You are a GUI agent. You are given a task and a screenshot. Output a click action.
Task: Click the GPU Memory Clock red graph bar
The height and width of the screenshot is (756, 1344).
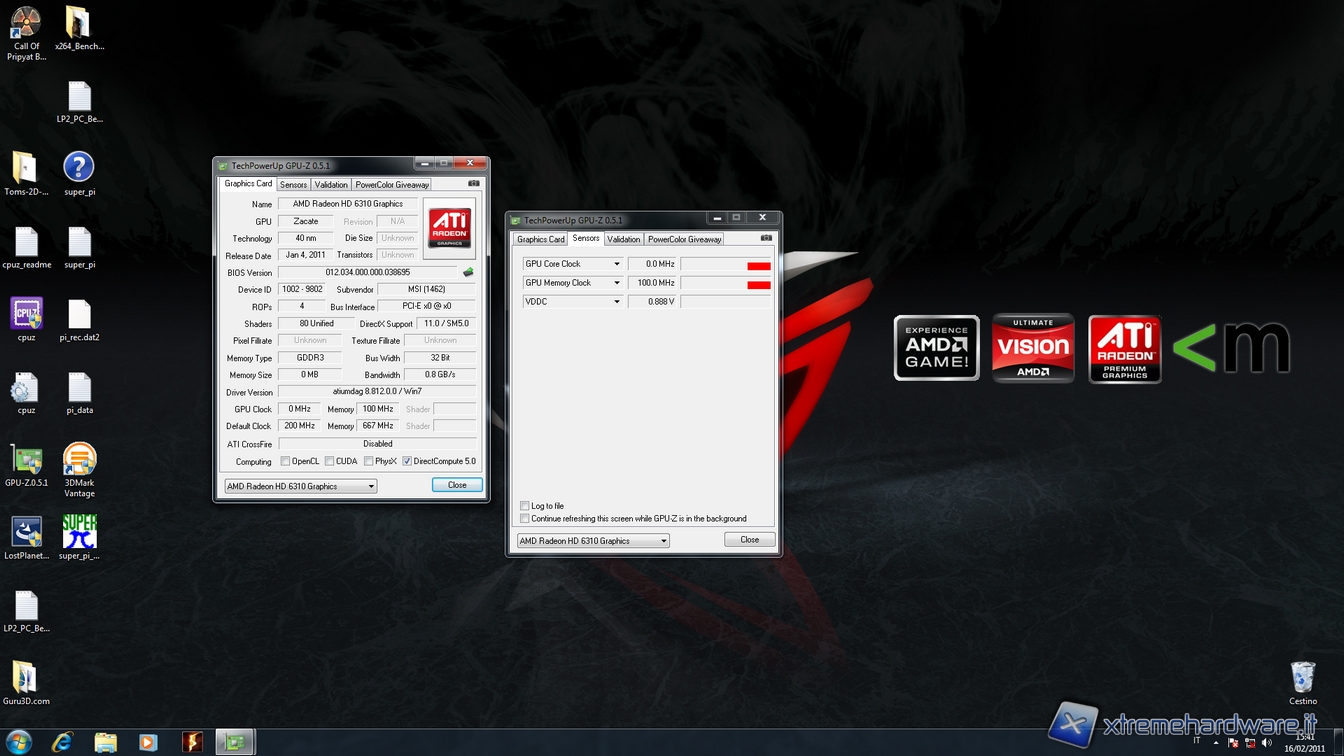tap(759, 285)
